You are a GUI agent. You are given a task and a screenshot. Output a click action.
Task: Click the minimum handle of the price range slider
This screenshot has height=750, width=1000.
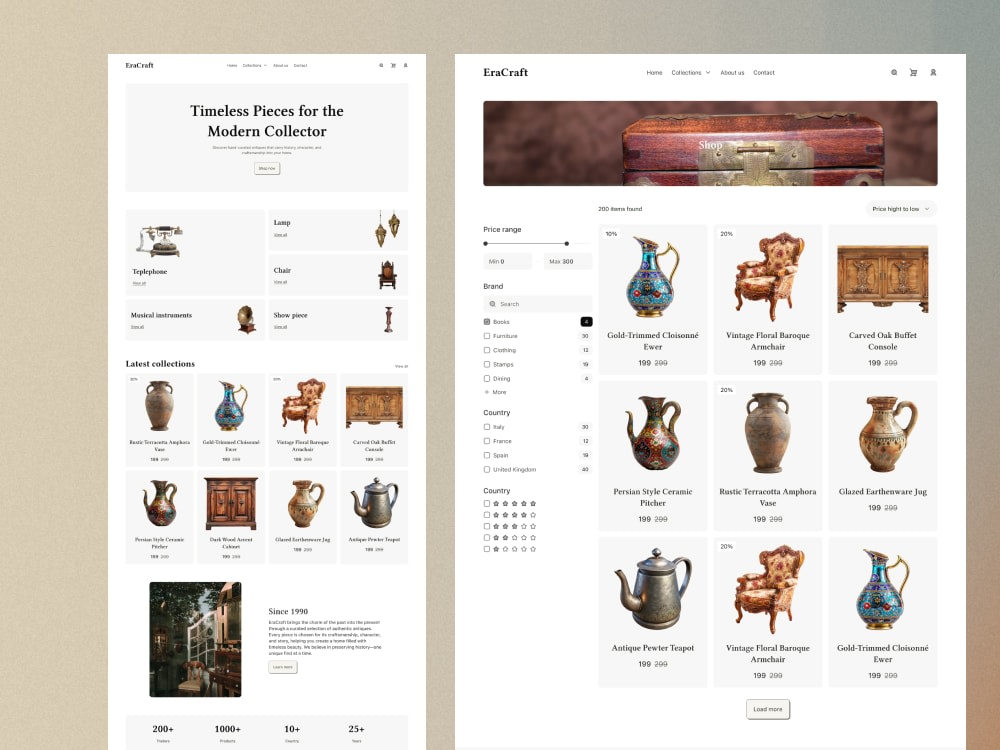click(x=485, y=244)
